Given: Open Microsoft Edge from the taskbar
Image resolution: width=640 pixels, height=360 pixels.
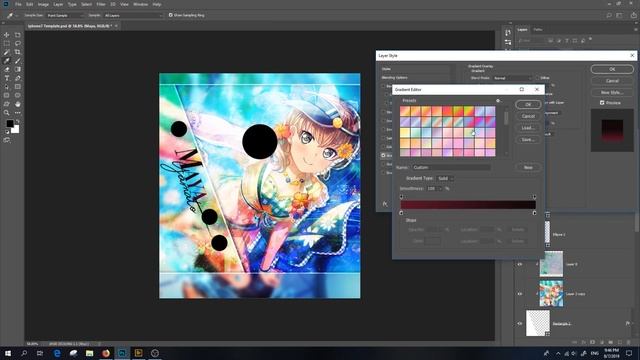Looking at the screenshot, I should click(57, 353).
